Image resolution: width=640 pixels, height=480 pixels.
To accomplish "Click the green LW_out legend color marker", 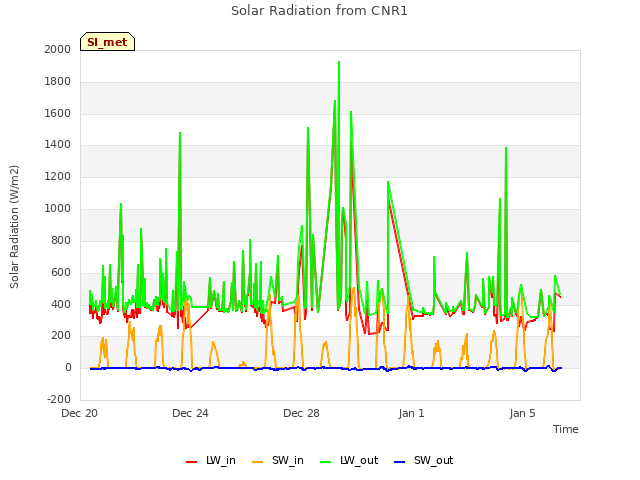I will 326,462.
